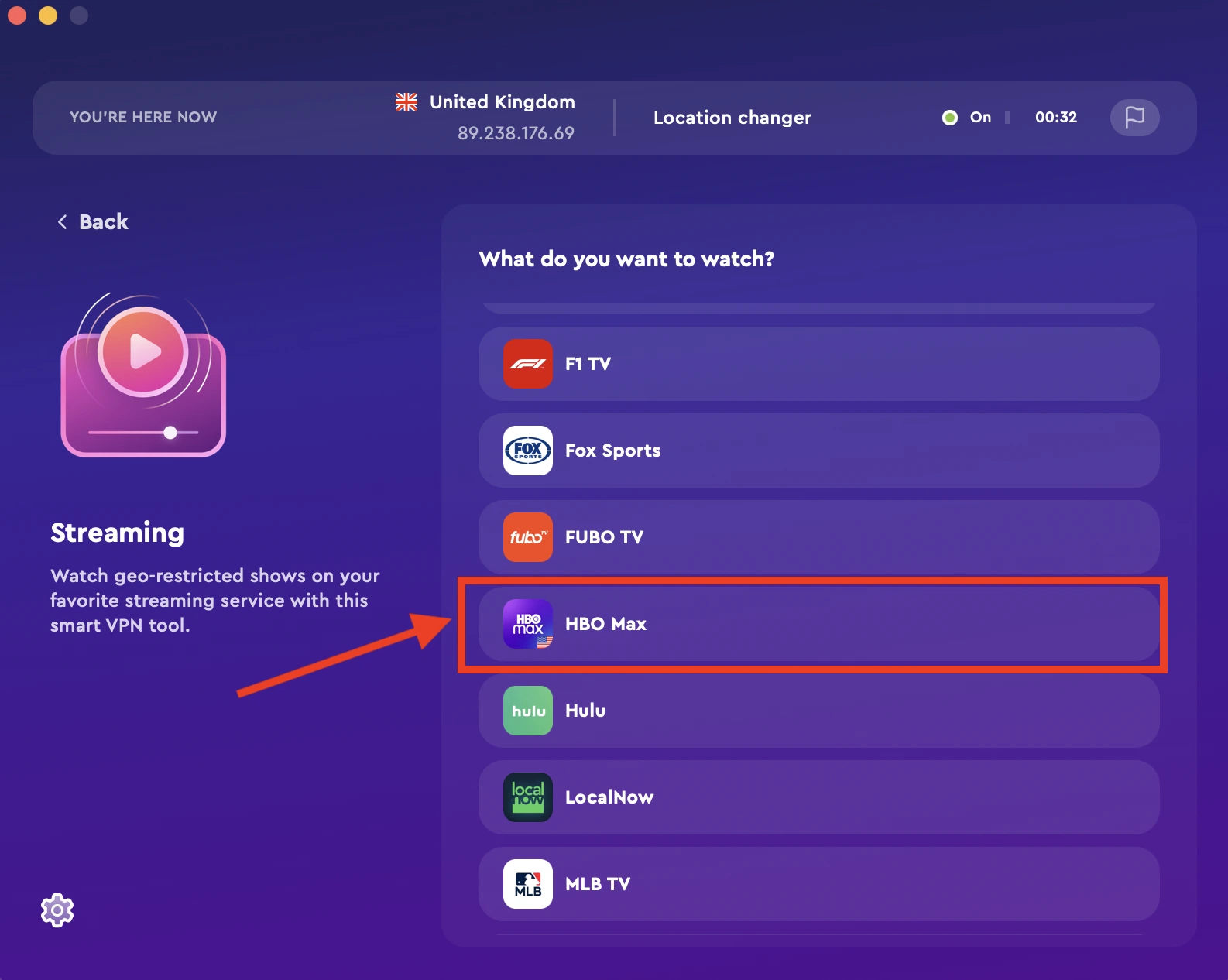Click the IP address 89.238.176.69
The image size is (1228, 980).
(x=516, y=133)
